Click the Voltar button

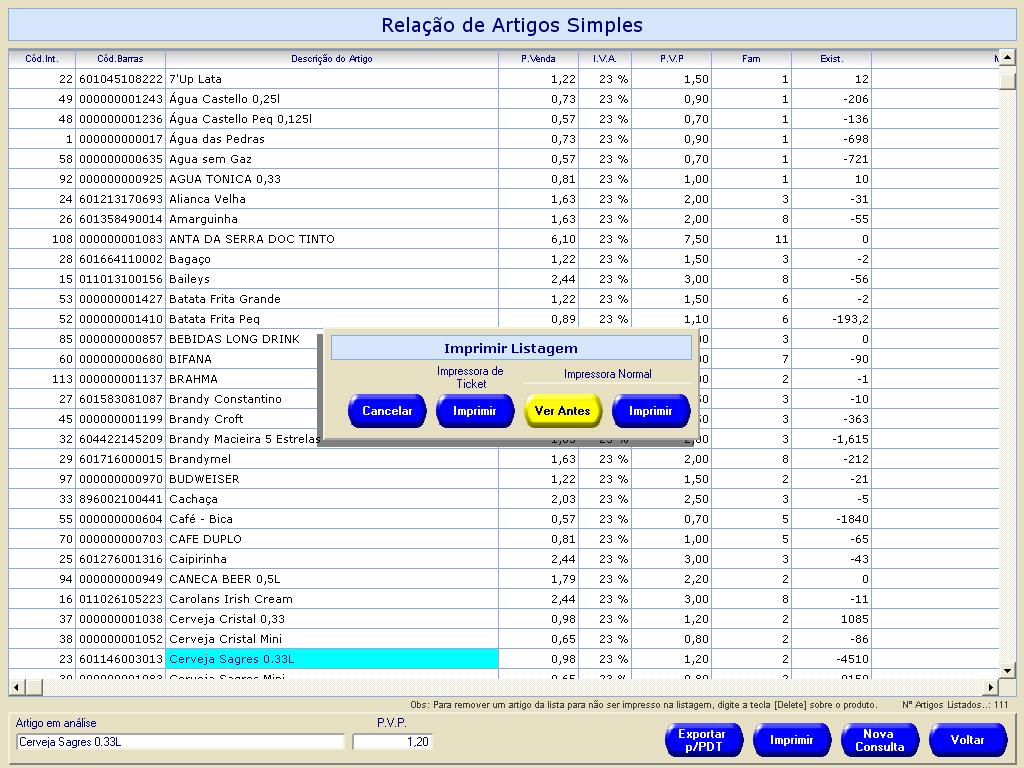coord(967,740)
